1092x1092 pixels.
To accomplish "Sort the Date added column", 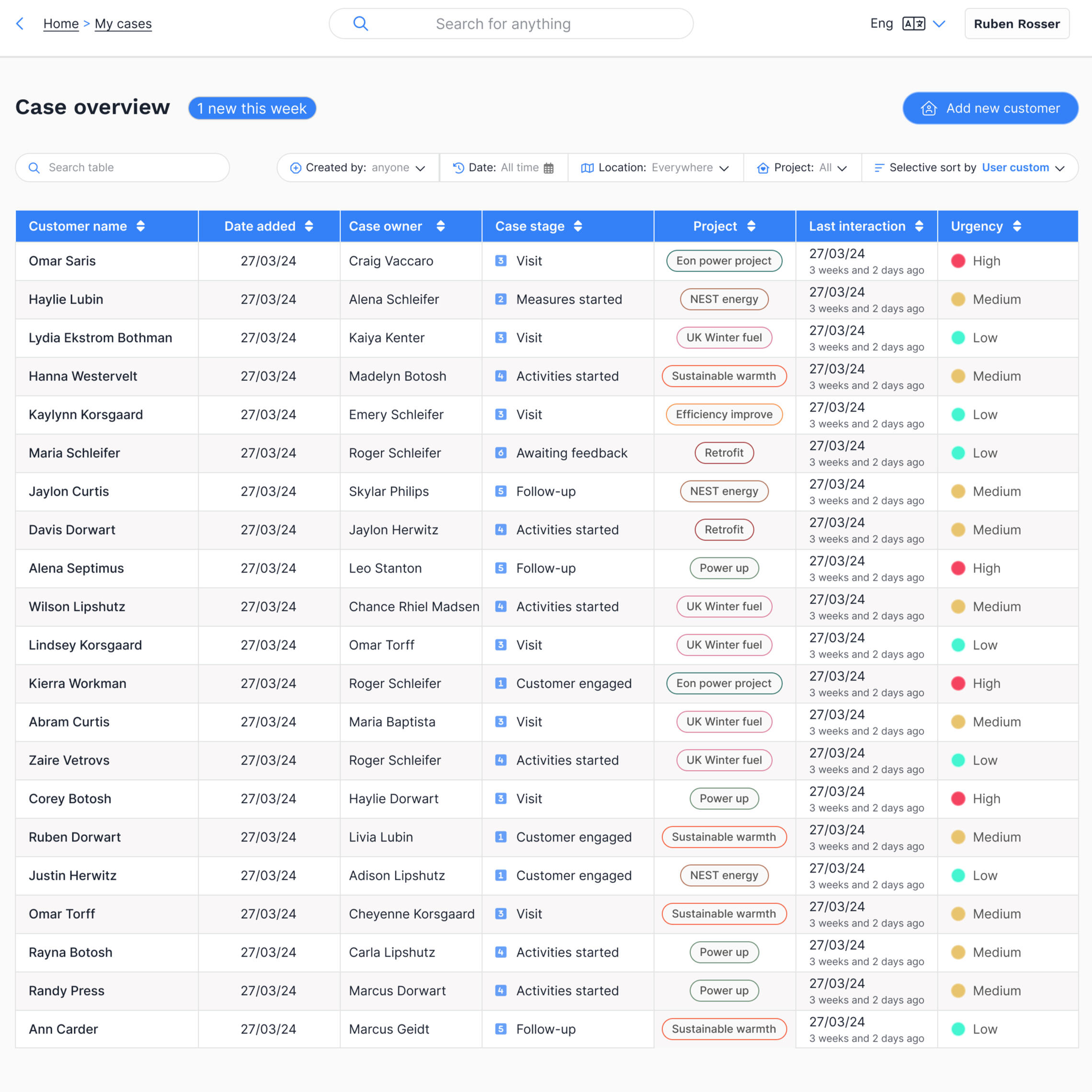I will pos(308,226).
